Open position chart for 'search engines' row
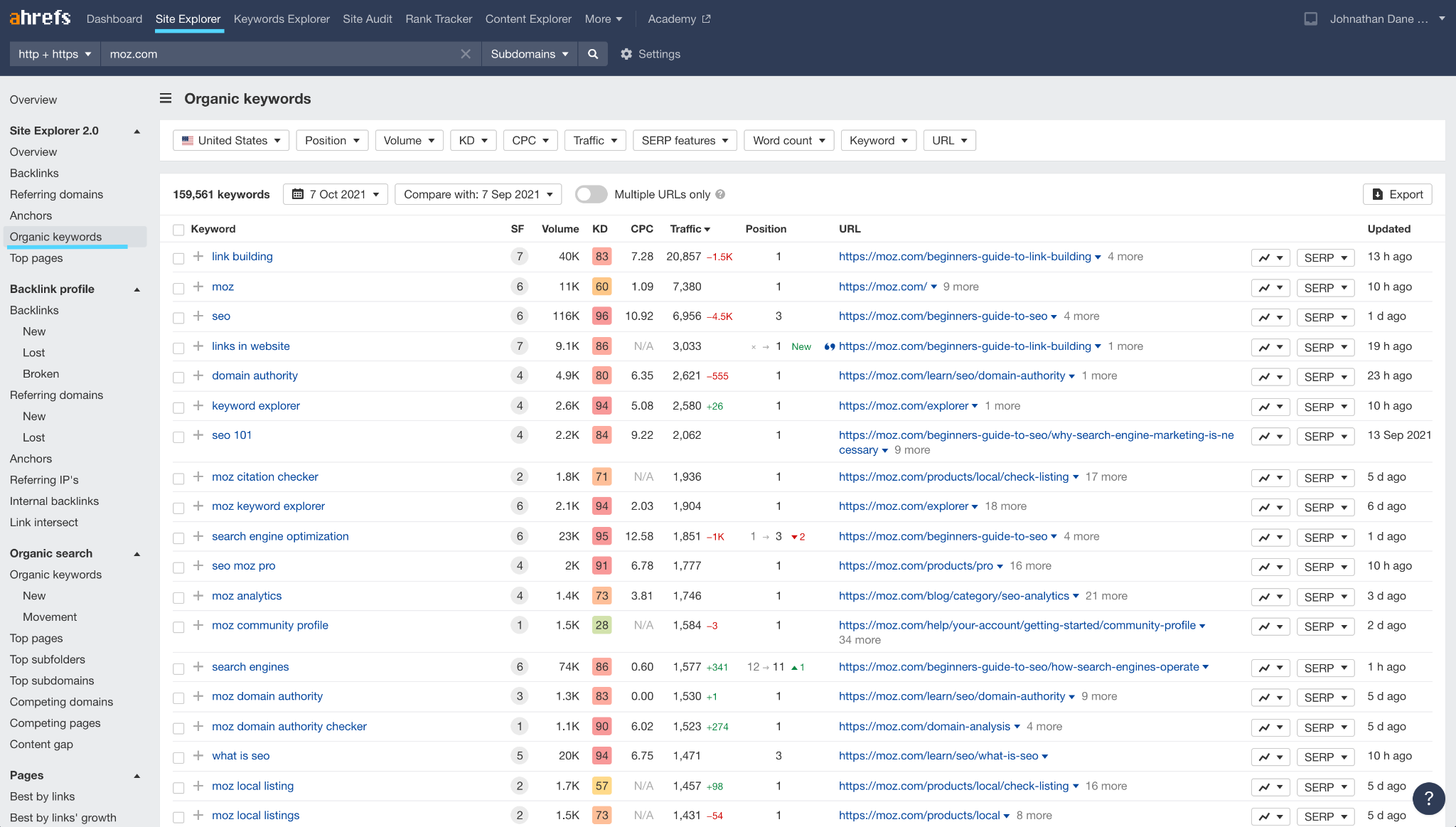 1270,668
